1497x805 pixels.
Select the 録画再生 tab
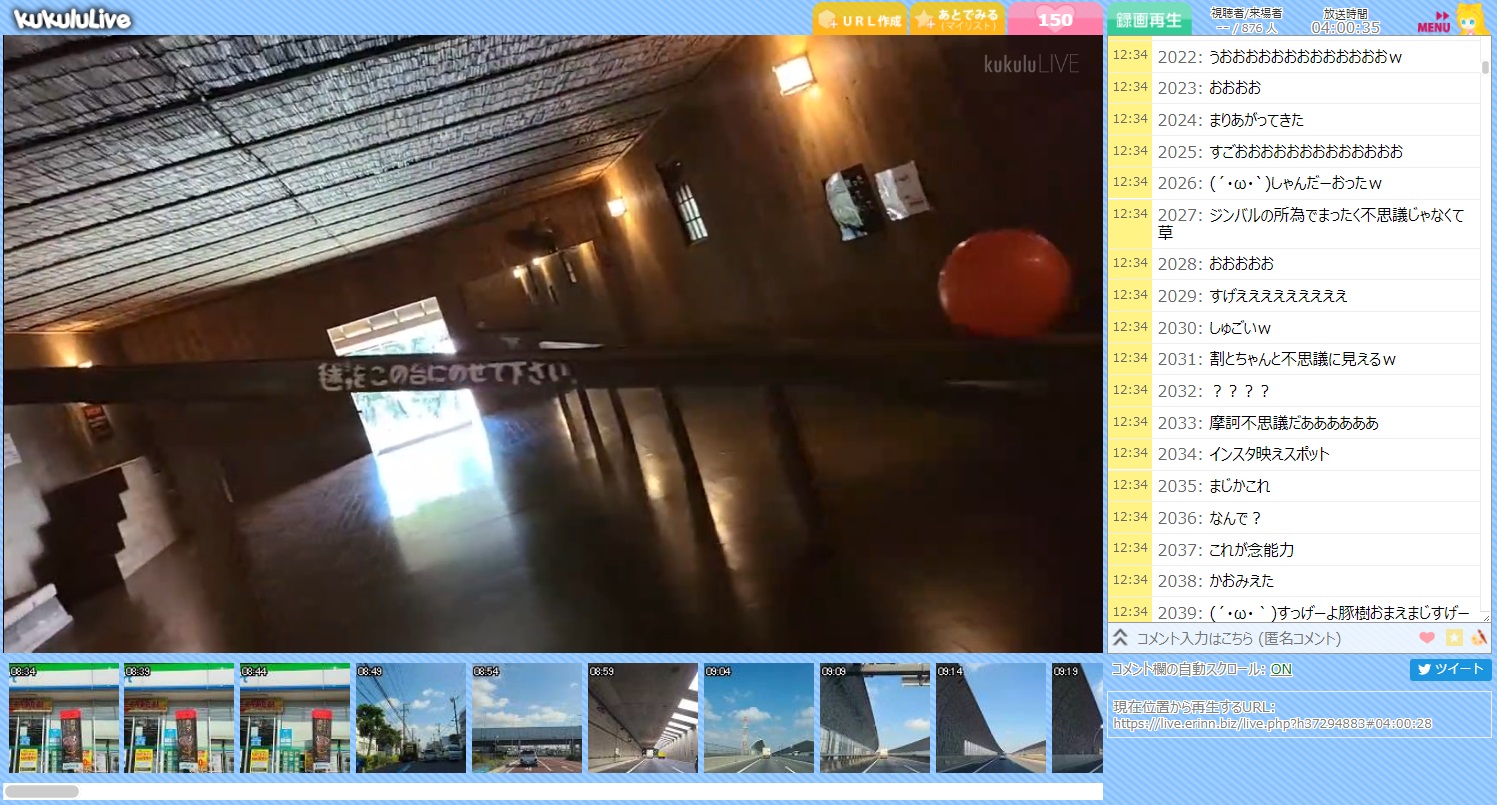point(1149,19)
